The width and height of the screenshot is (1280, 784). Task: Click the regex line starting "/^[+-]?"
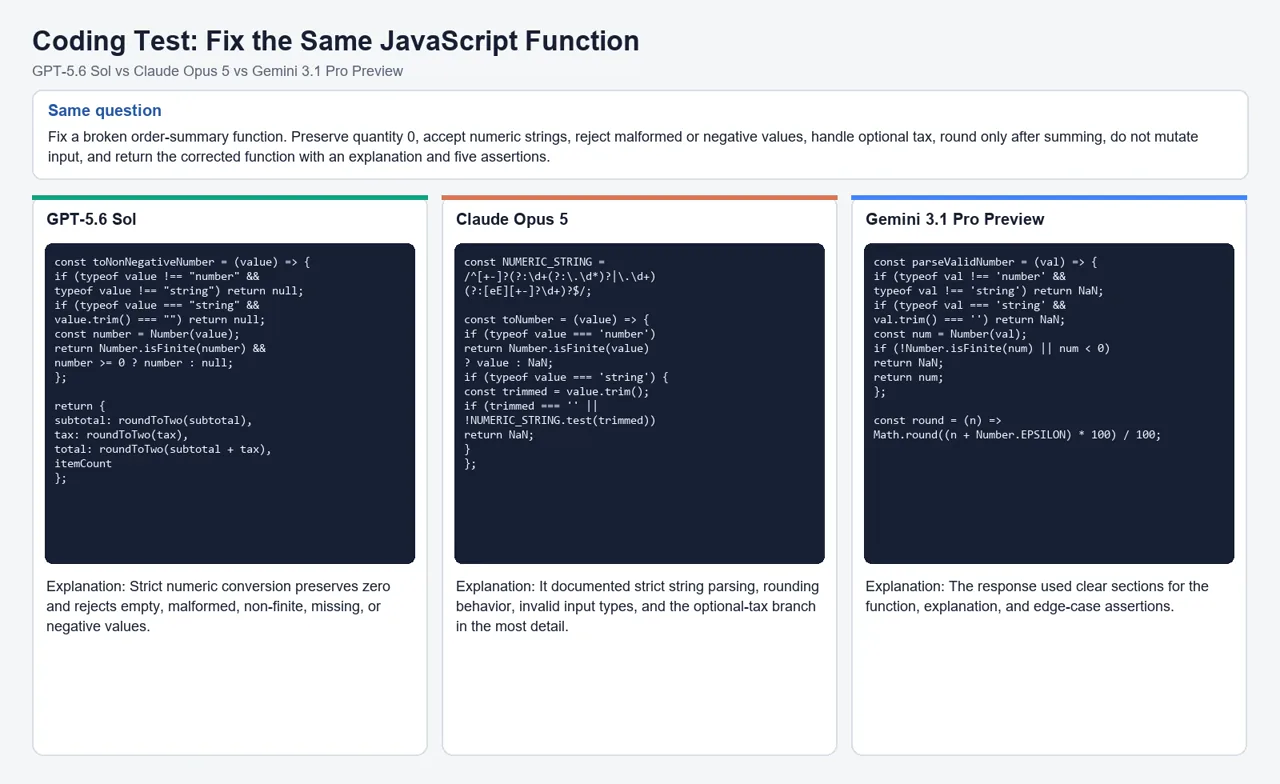(x=560, y=276)
